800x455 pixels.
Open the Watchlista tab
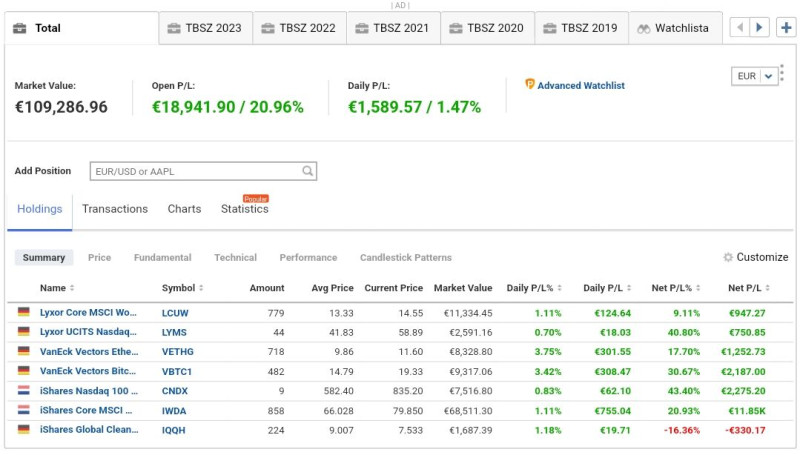(676, 28)
